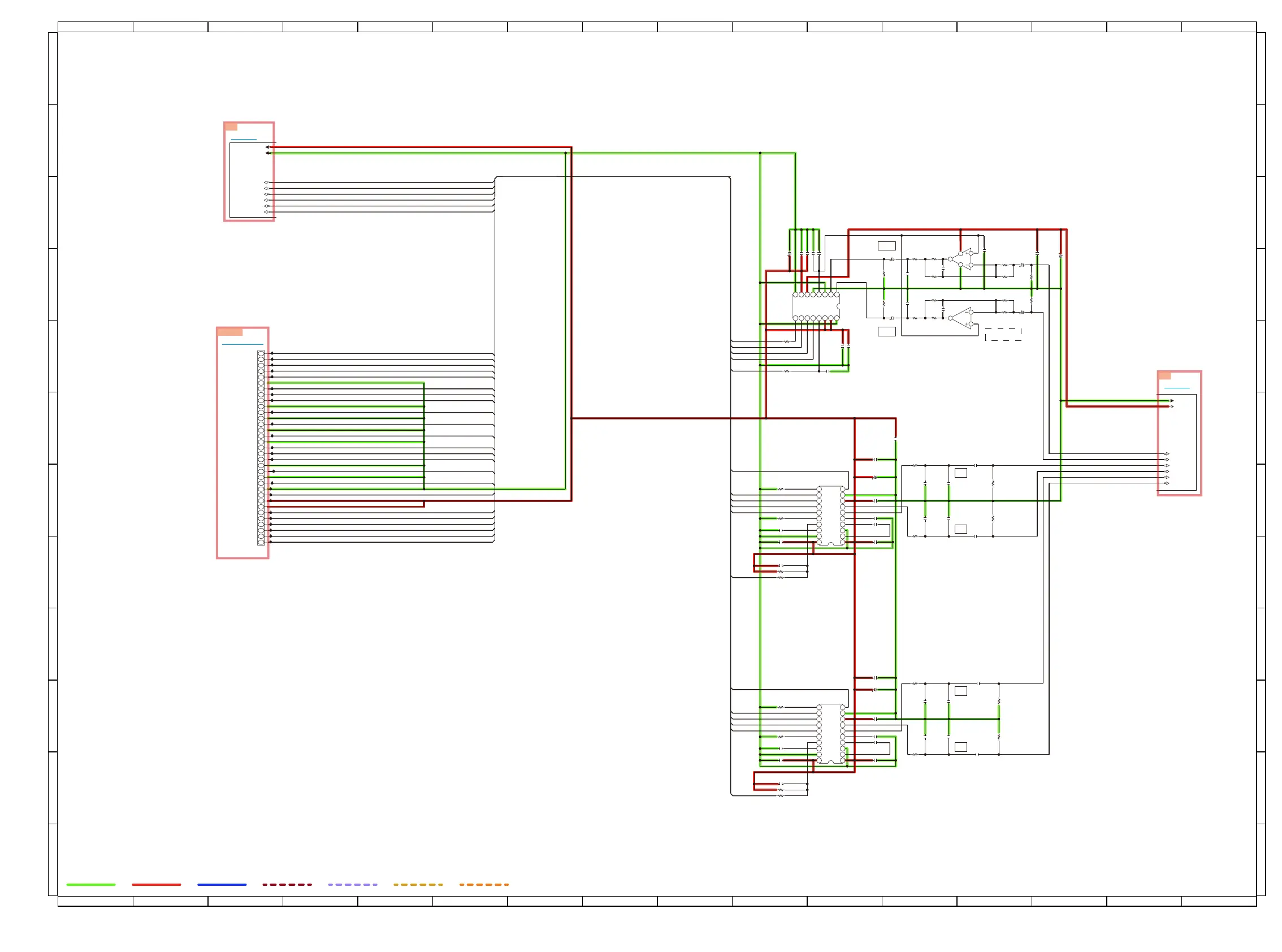Click the orange tab on large left block
Screen dimensions: 1282x952
(230, 332)
